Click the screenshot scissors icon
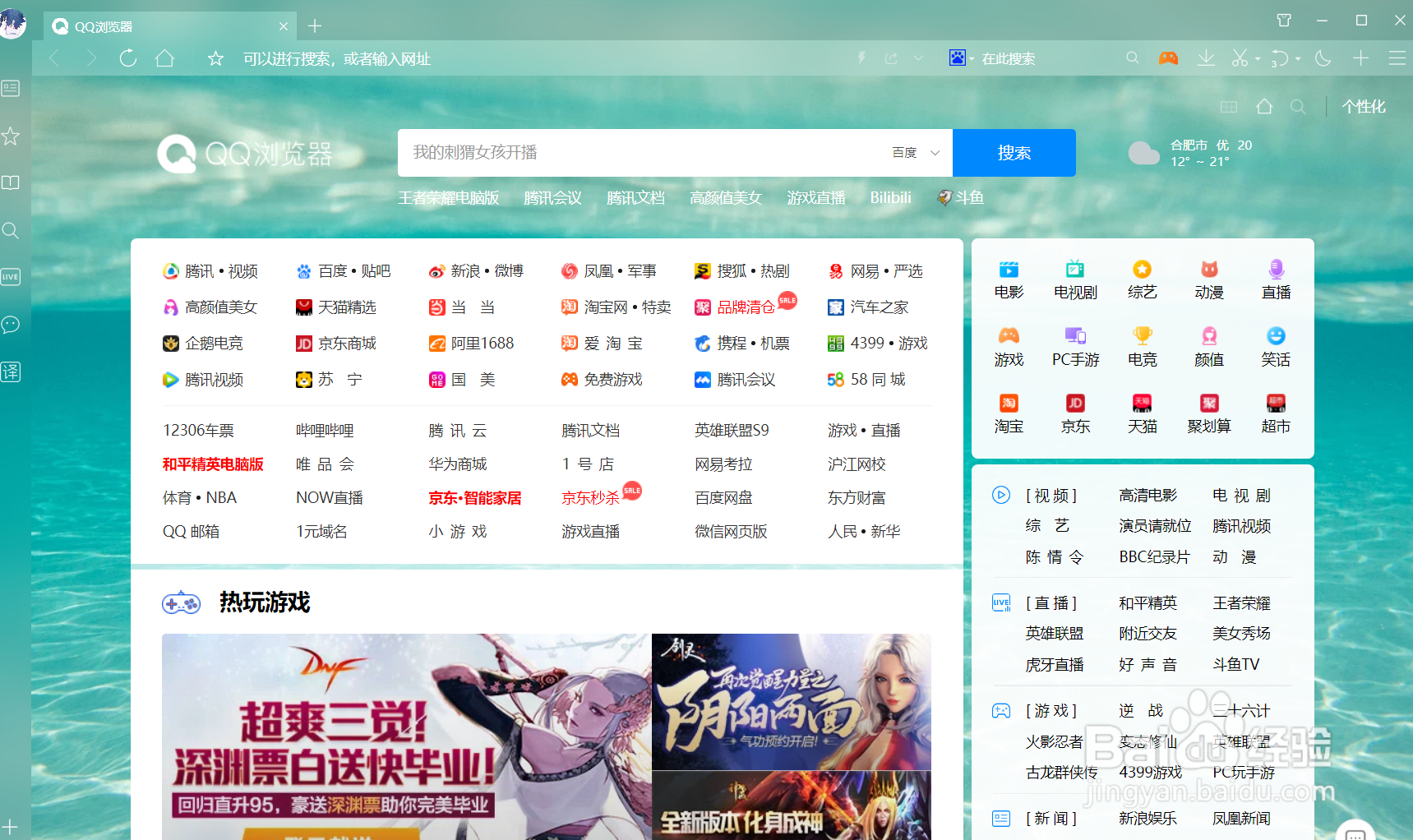Viewport: 1413px width, 840px height. pyautogui.click(x=1240, y=58)
